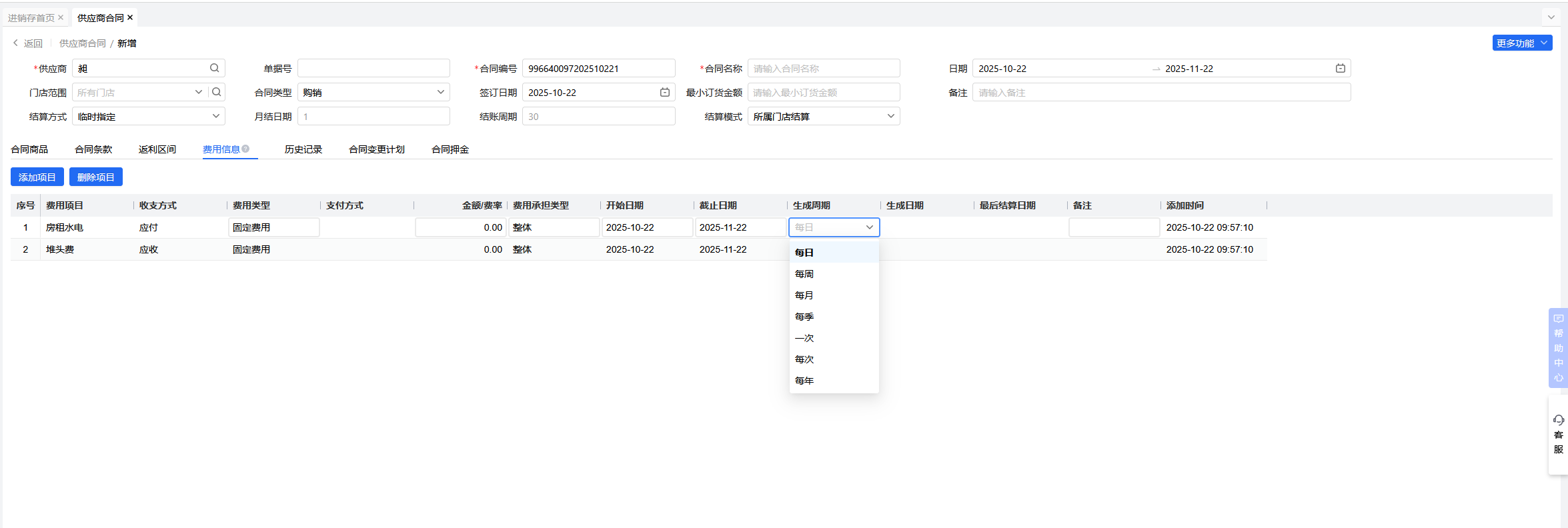Close the 供应商合同 tab
The height and width of the screenshot is (528, 1568).
point(130,17)
